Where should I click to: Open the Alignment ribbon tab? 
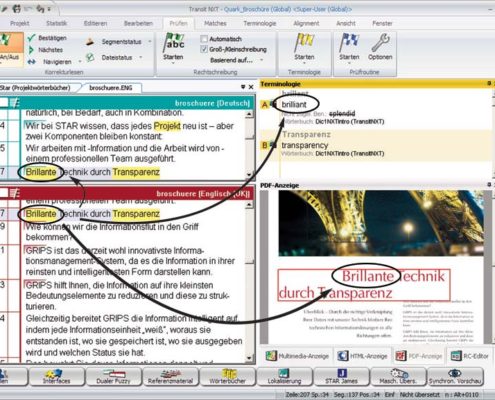click(x=306, y=23)
